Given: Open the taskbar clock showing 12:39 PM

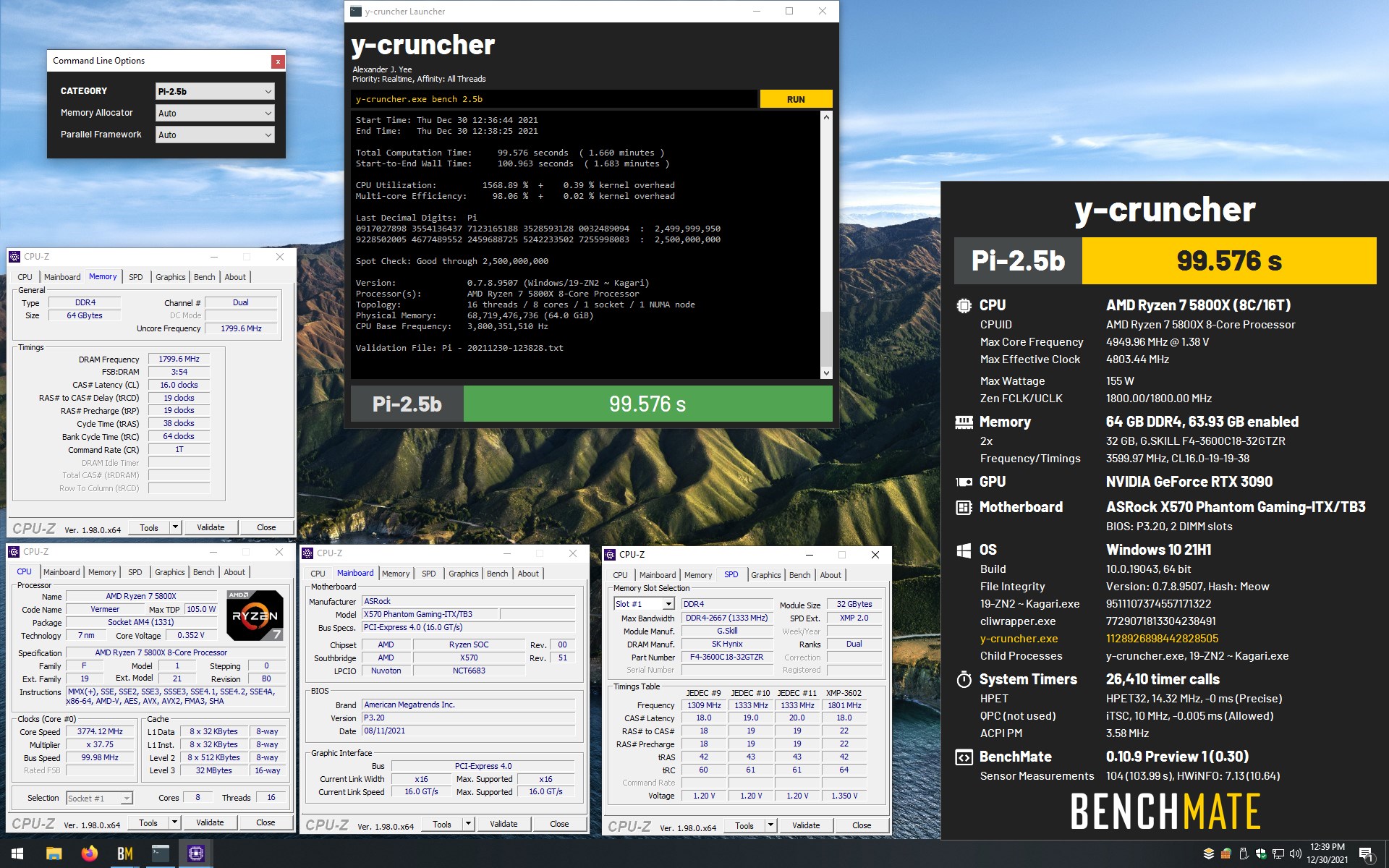Looking at the screenshot, I should (x=1327, y=854).
